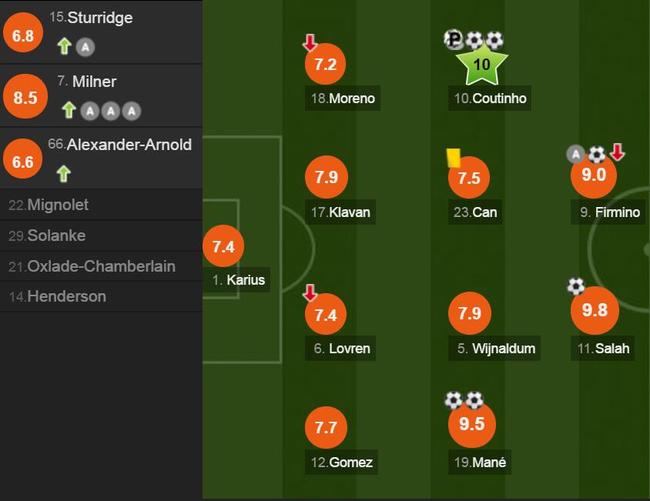Click Coutinho's green star rating 10

tap(482, 64)
